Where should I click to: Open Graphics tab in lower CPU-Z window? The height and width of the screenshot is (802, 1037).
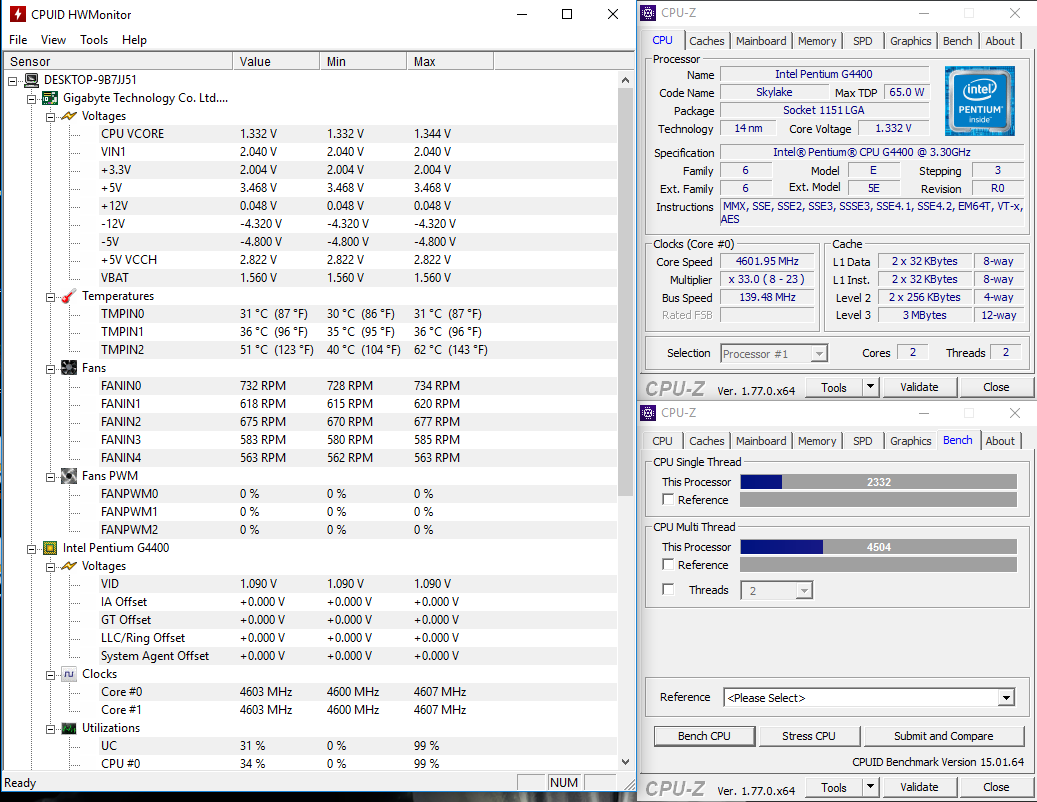(910, 441)
